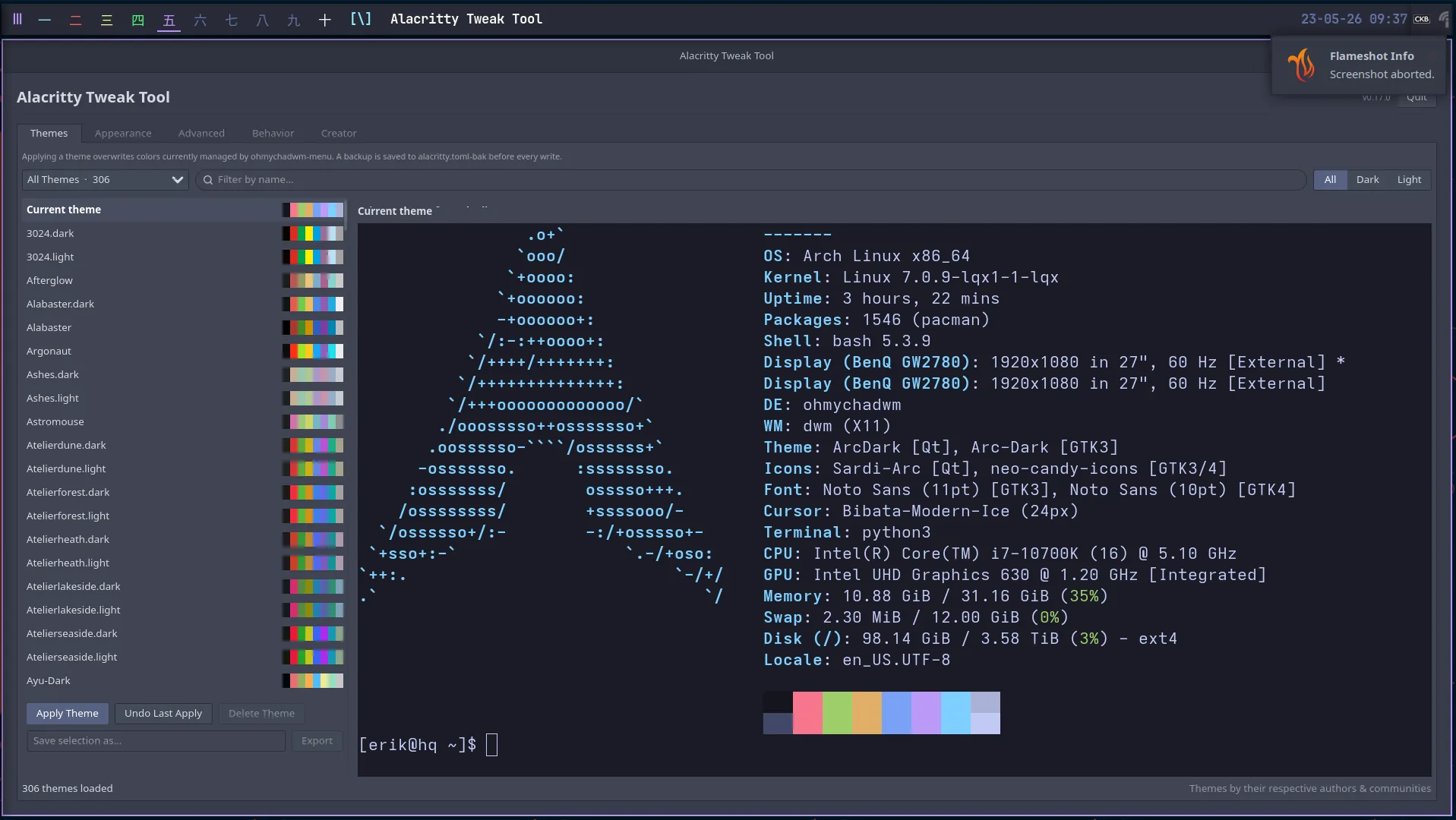Image resolution: width=1456 pixels, height=820 pixels.
Task: Select the Alabaster.dark theme
Action: pyautogui.click(x=184, y=304)
